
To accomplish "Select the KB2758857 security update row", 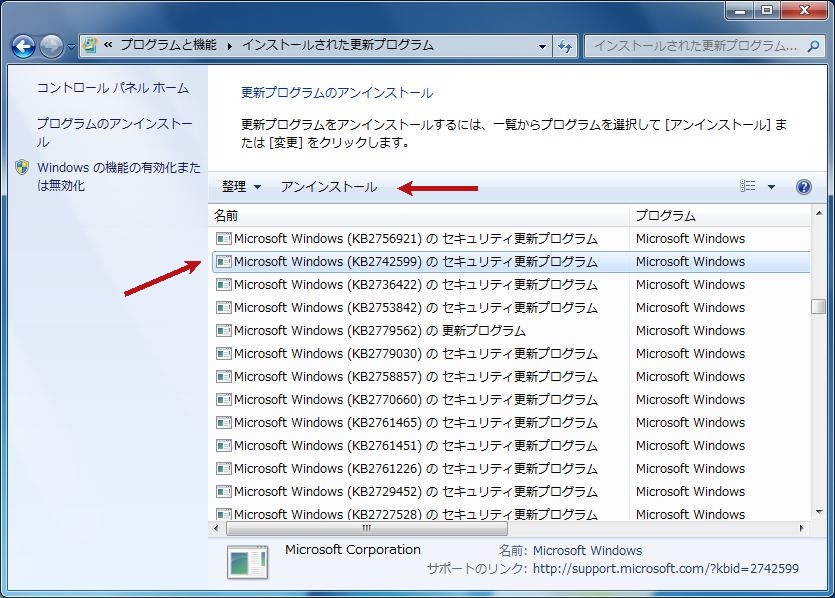I will click(x=511, y=376).
